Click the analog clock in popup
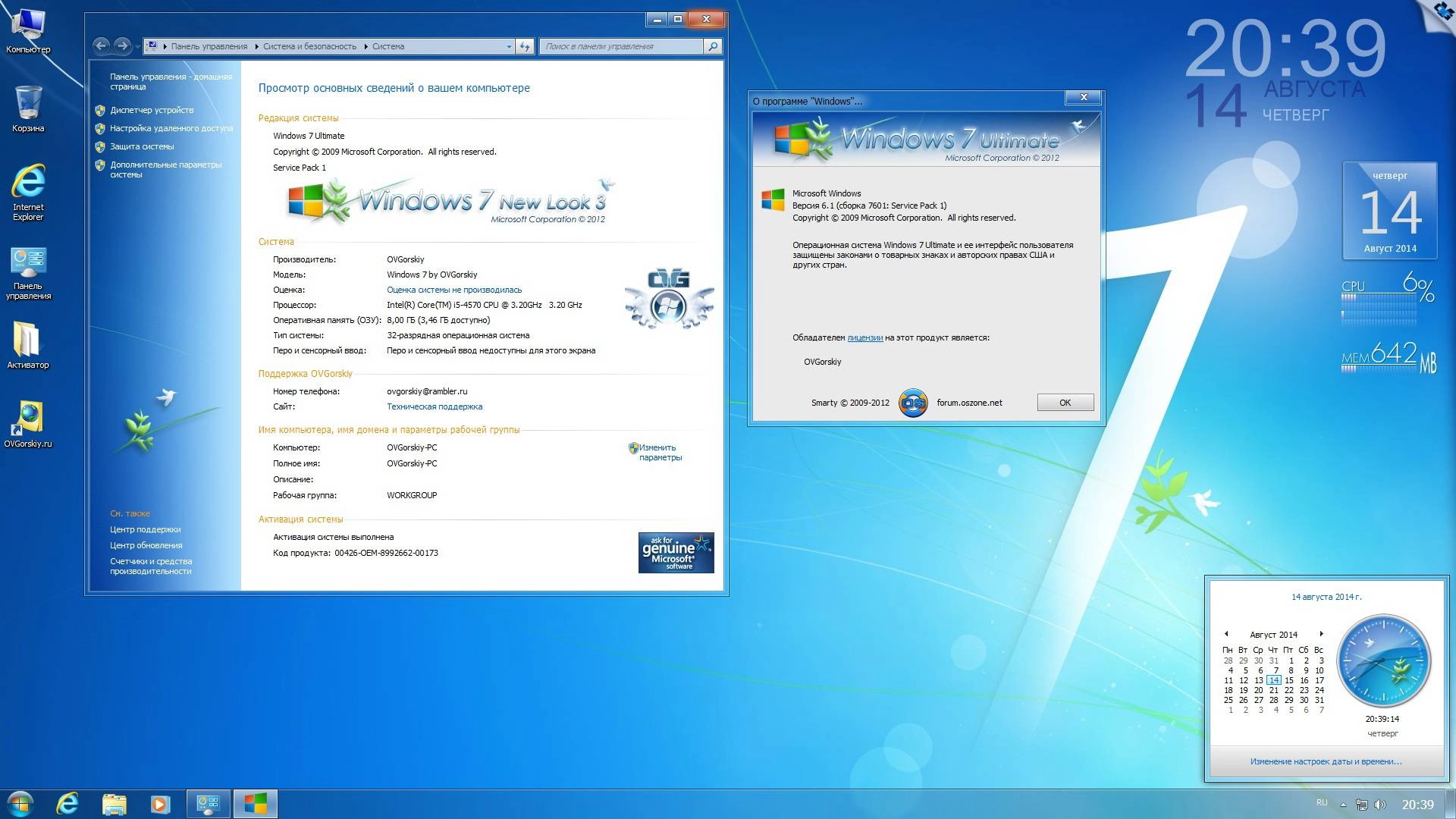 pyautogui.click(x=1383, y=661)
